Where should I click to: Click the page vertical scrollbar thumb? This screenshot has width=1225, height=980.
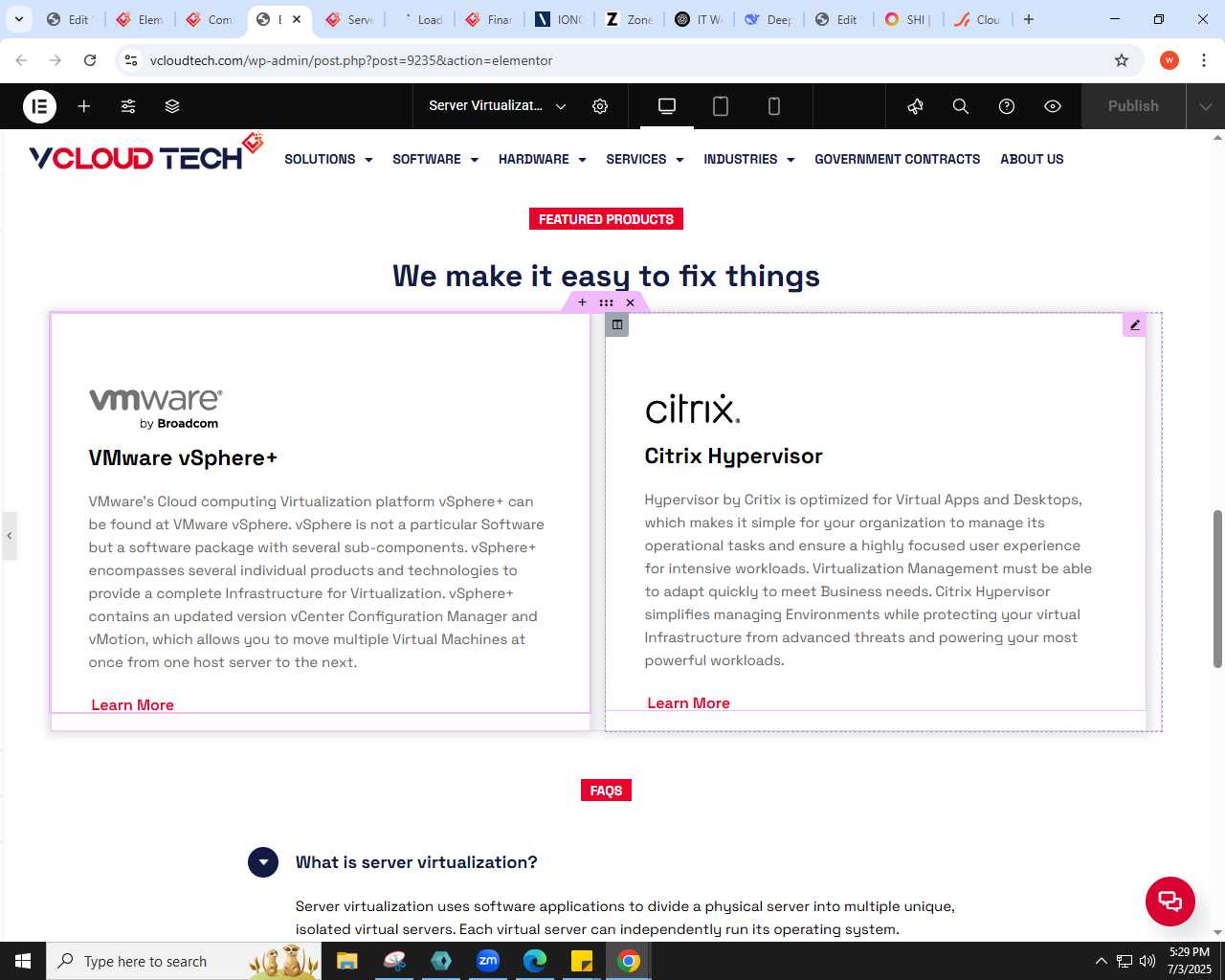click(1218, 589)
